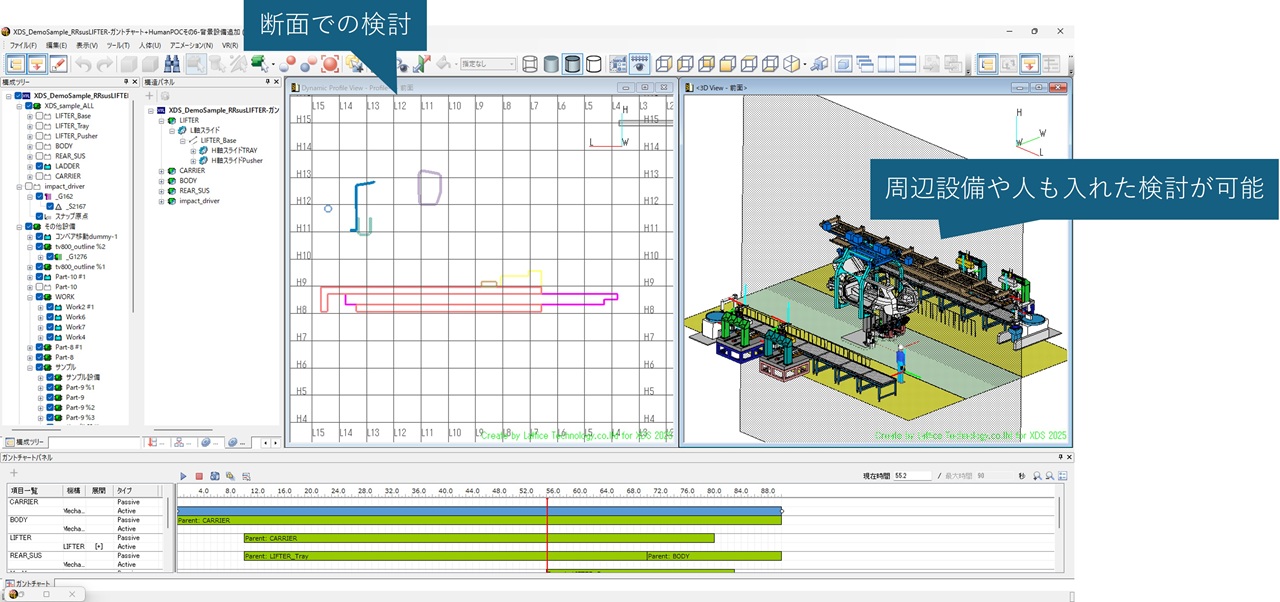Click the isometric cube view icon
The image size is (1280, 602).
(x=792, y=64)
